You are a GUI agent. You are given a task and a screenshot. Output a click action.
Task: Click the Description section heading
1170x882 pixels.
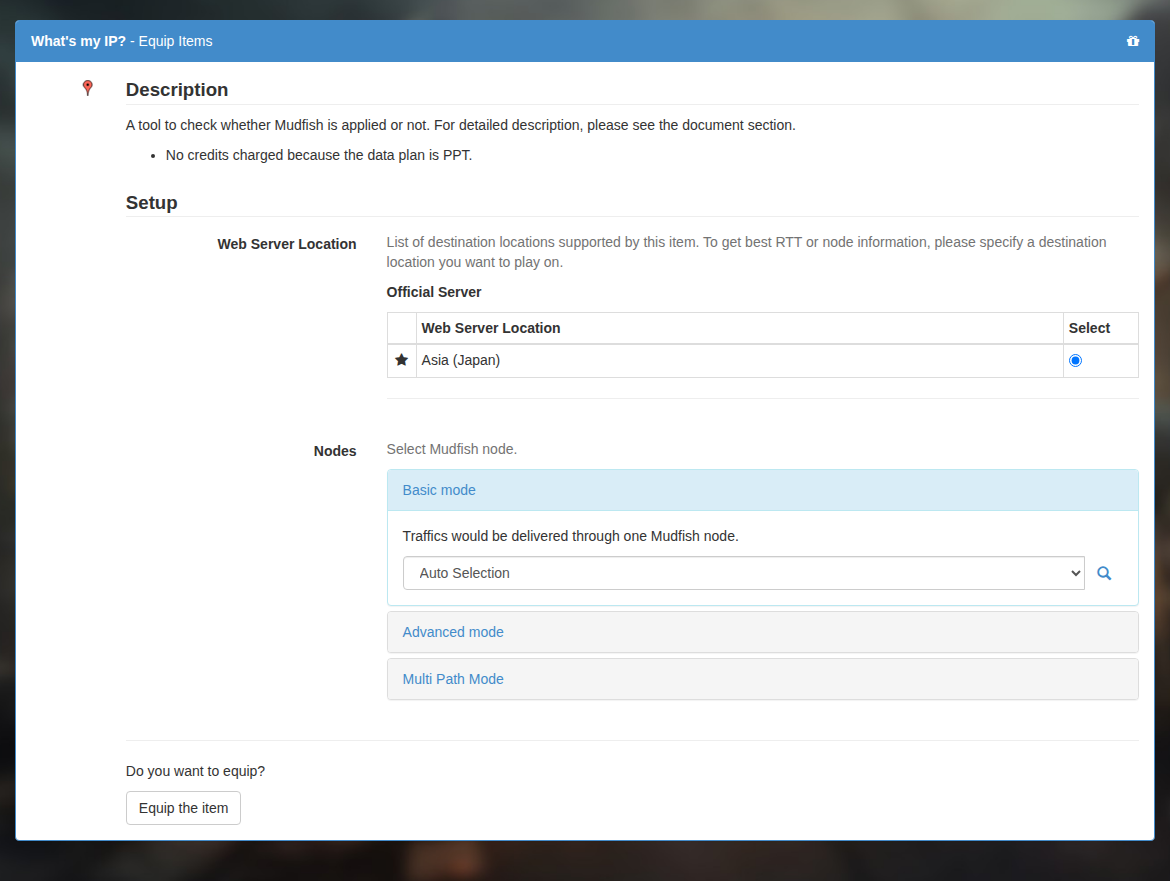tap(177, 90)
